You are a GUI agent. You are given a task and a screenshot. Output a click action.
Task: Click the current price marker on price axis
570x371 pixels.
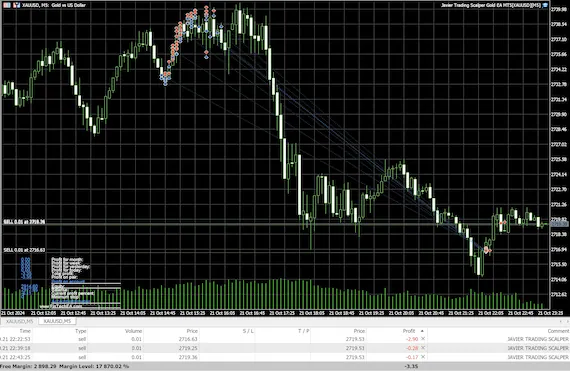[559, 225]
